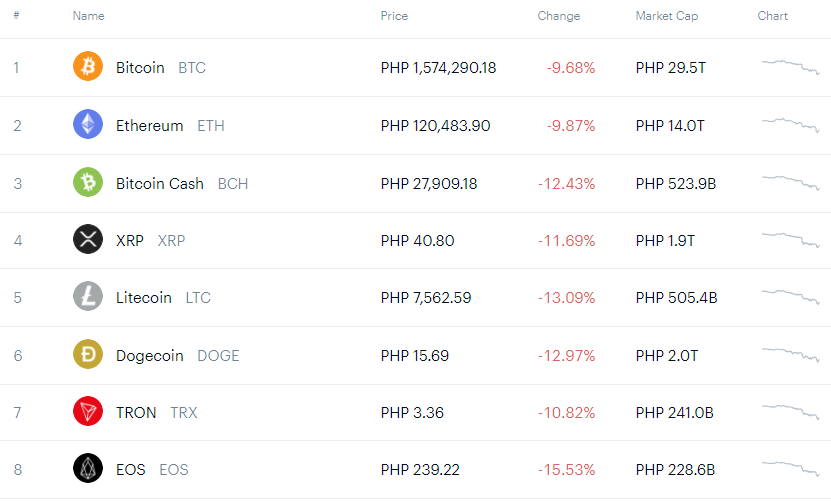View the EOS price trend chart
The image size is (831, 501).
[791, 469]
